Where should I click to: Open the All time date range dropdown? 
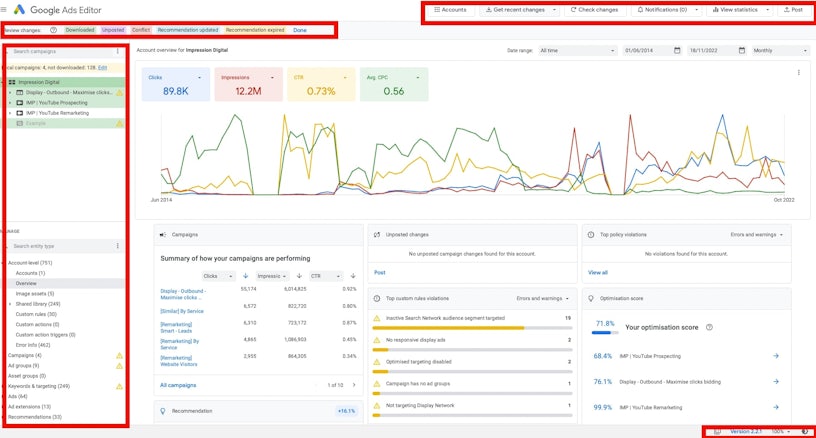click(x=576, y=50)
